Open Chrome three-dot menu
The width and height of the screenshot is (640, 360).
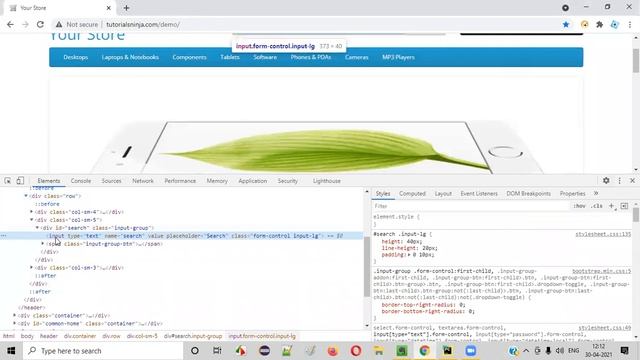coord(630,24)
